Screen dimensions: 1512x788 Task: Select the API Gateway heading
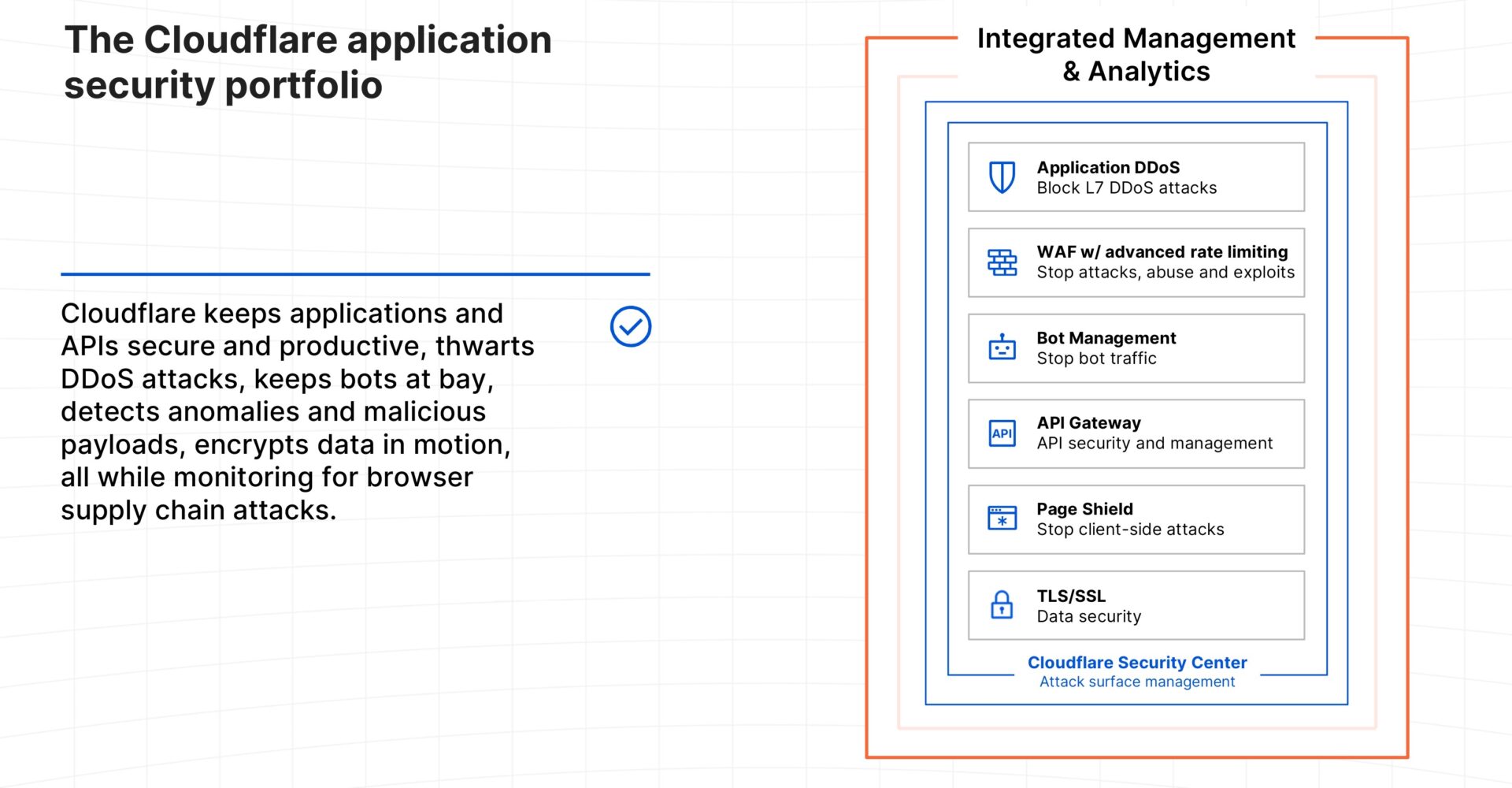coord(1088,423)
